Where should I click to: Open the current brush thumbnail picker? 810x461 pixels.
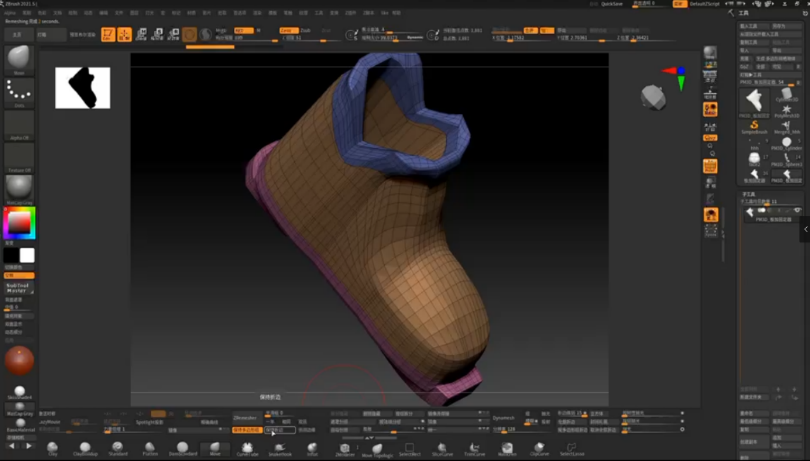coord(19,60)
